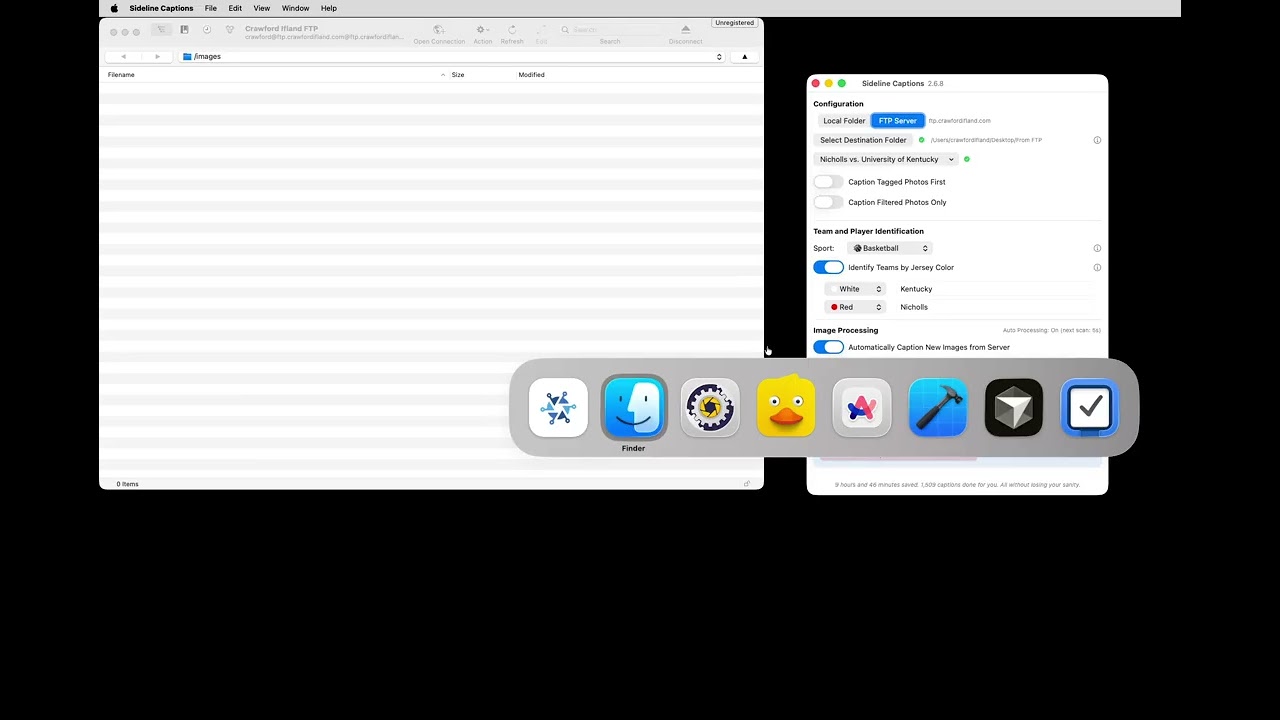Click the Kentucky team name field
The image size is (1280, 720).
pyautogui.click(x=995, y=289)
